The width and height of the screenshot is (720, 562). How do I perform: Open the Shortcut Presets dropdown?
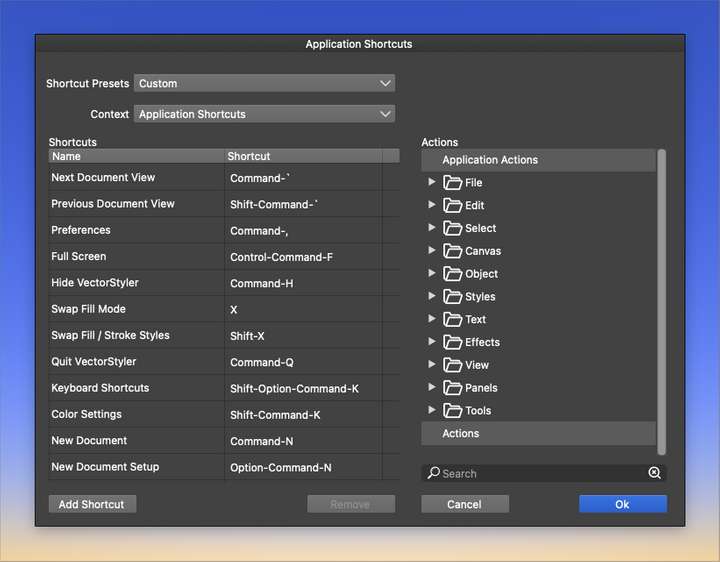[x=264, y=83]
